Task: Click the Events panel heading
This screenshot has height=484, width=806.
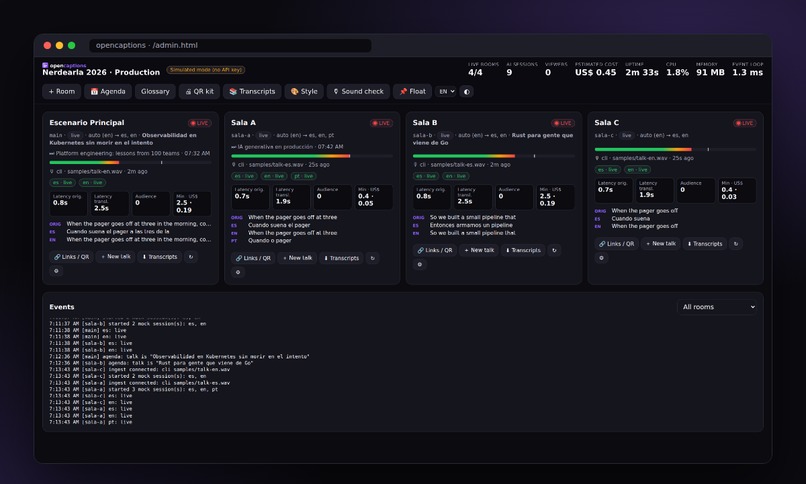Action: click(x=62, y=307)
